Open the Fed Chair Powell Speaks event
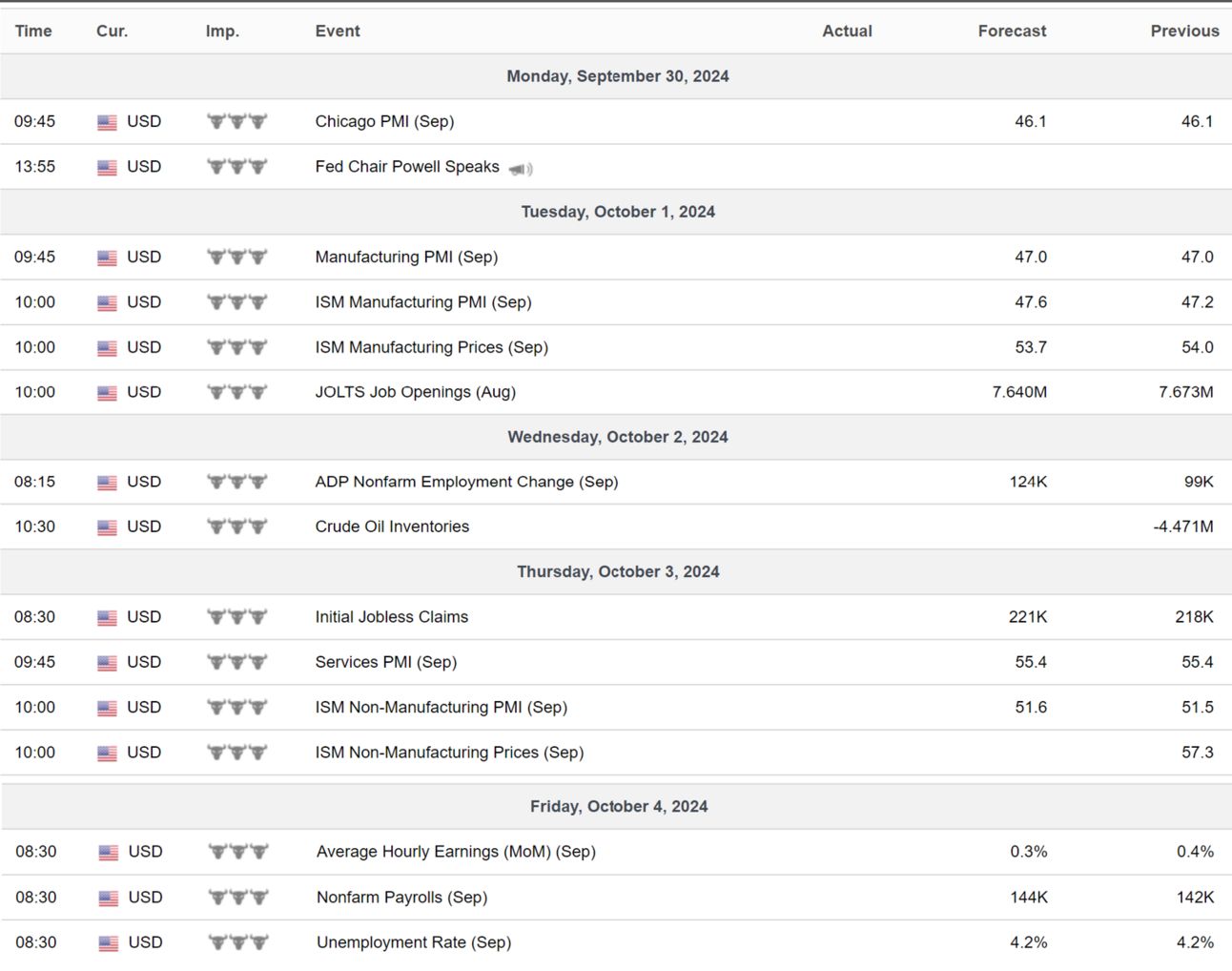Viewport: 1232px width, 971px height. click(407, 166)
